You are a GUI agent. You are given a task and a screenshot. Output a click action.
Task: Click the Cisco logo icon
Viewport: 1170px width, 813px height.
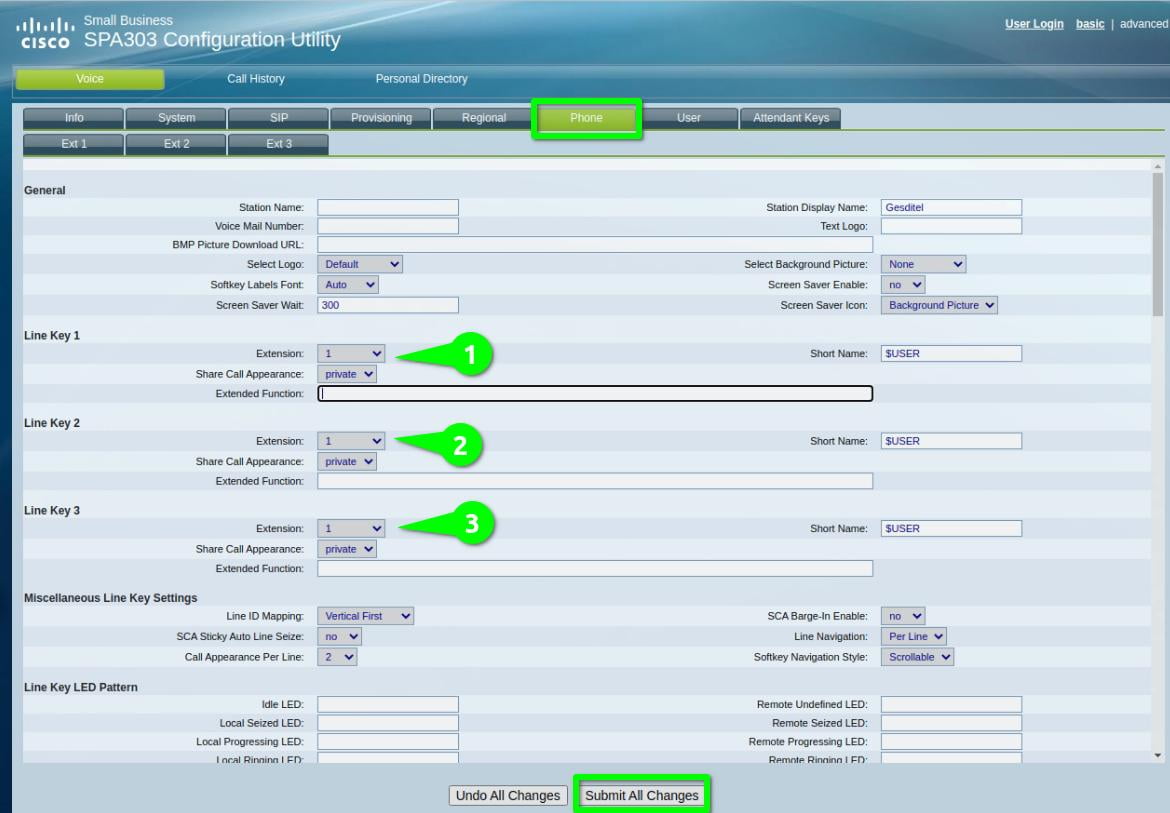[x=45, y=32]
